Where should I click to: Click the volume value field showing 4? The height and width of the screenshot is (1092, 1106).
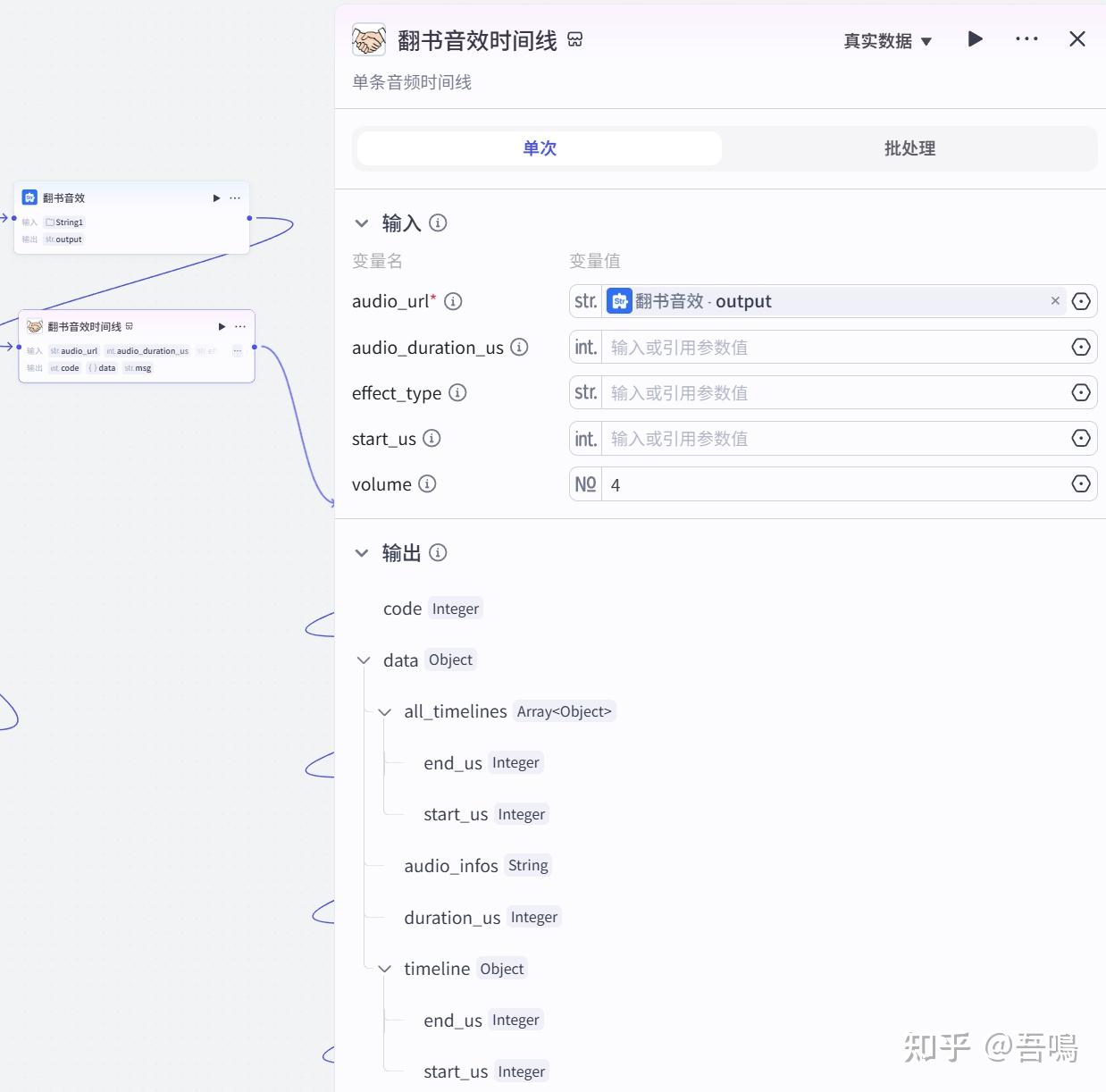tap(835, 484)
